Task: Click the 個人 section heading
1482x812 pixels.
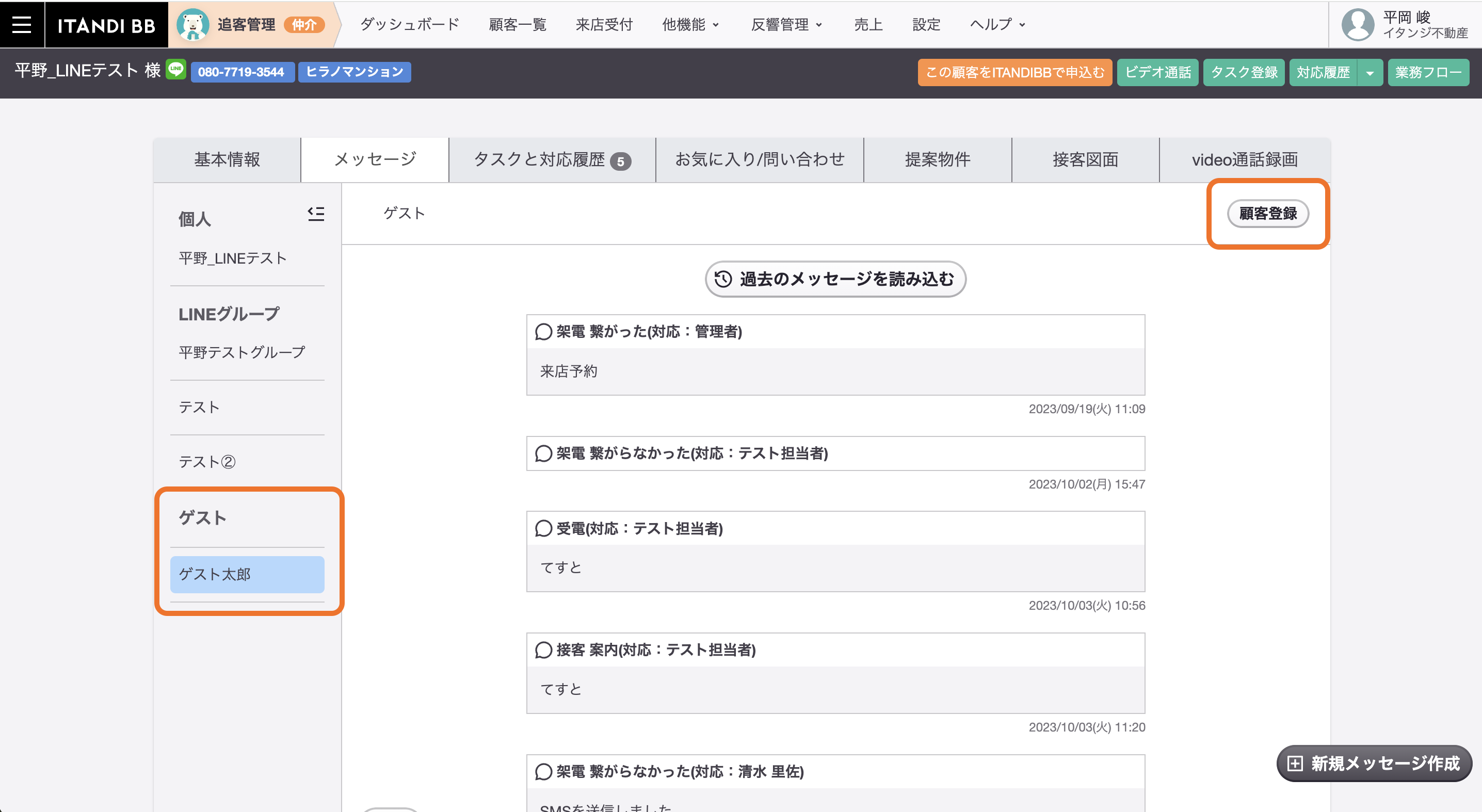Action: [195, 219]
